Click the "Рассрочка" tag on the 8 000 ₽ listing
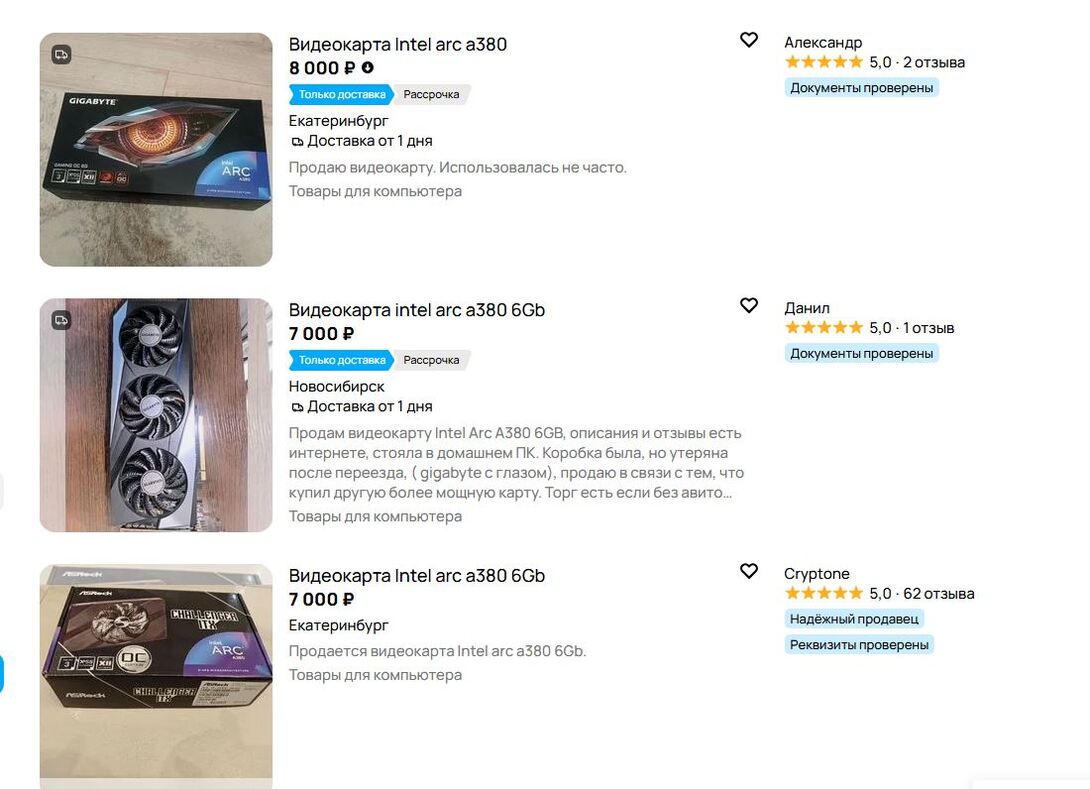Image resolution: width=1090 pixels, height=789 pixels. tap(431, 95)
